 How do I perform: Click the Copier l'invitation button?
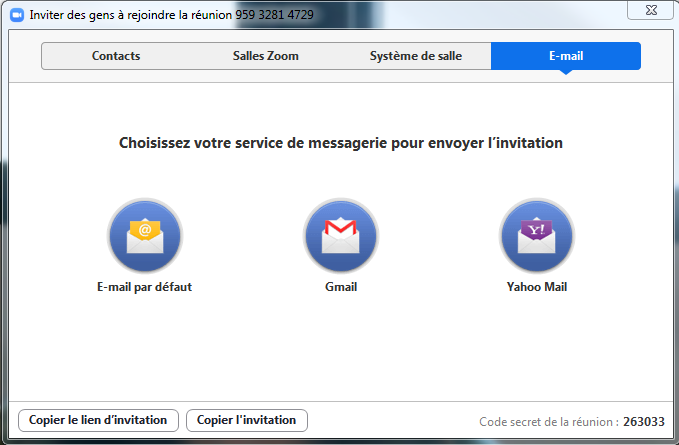247,420
